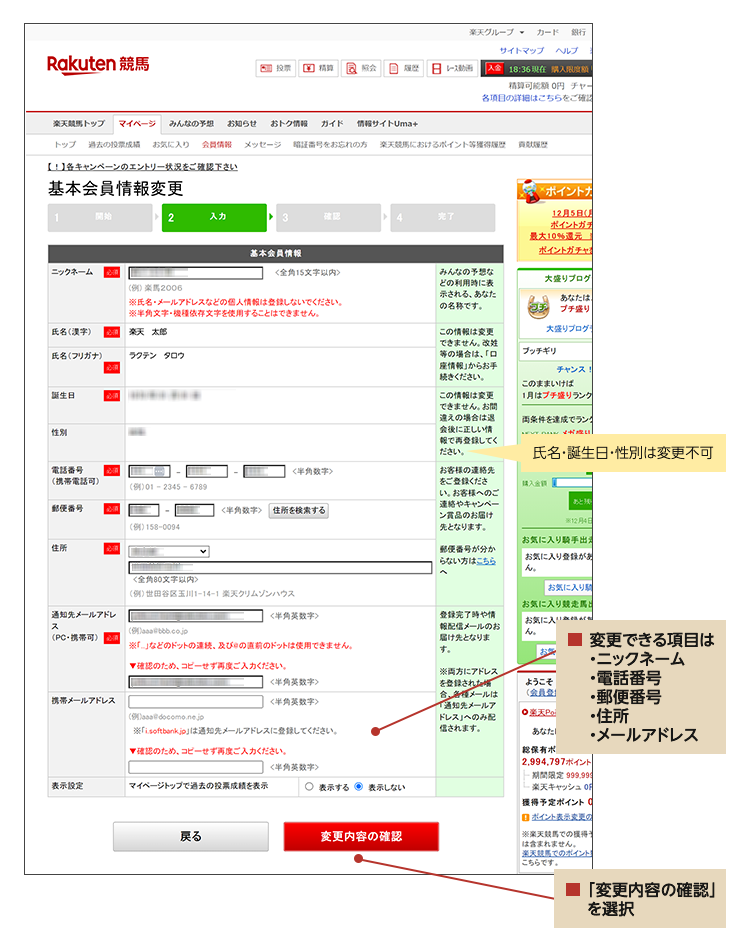Click the ニックネーム input field
The height and width of the screenshot is (952, 750).
click(x=196, y=273)
